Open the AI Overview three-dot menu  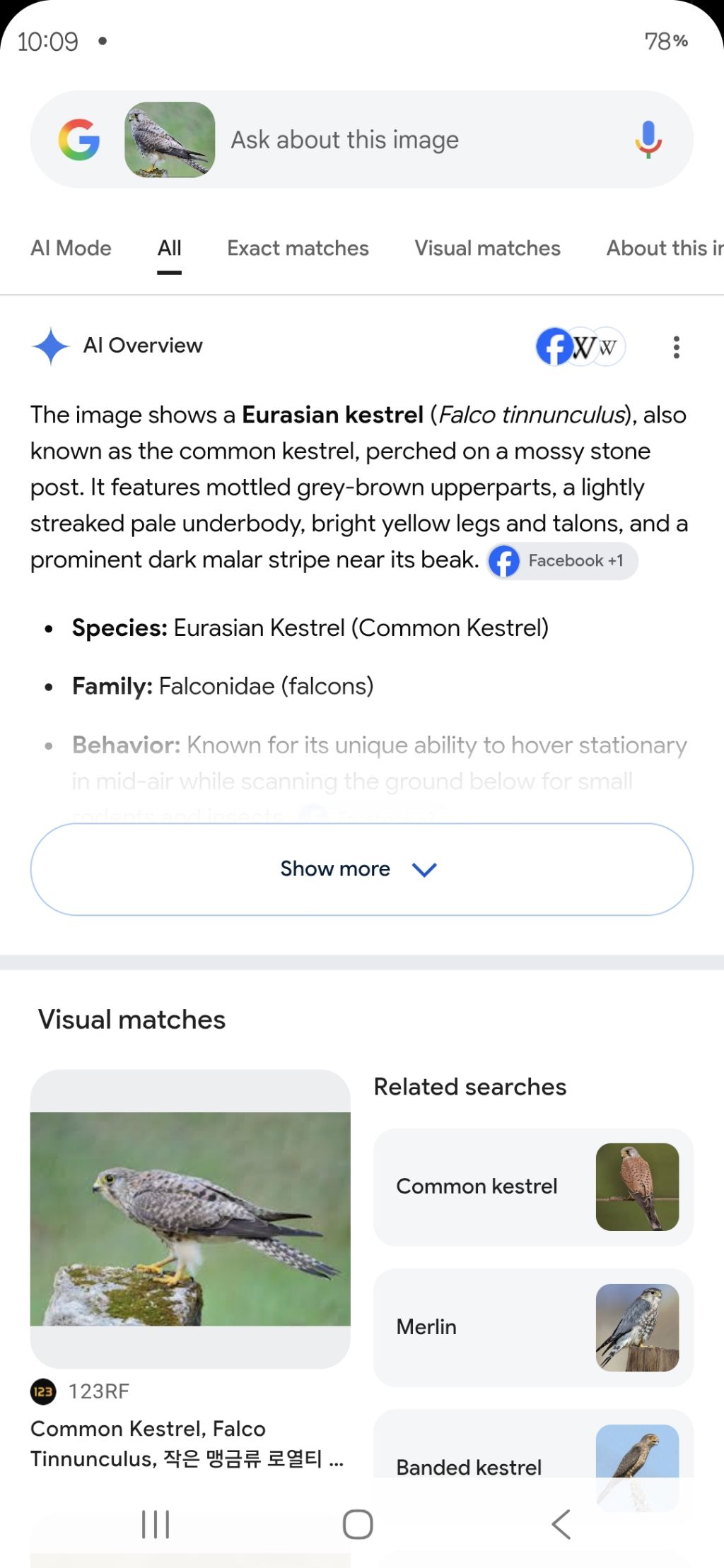(x=677, y=347)
